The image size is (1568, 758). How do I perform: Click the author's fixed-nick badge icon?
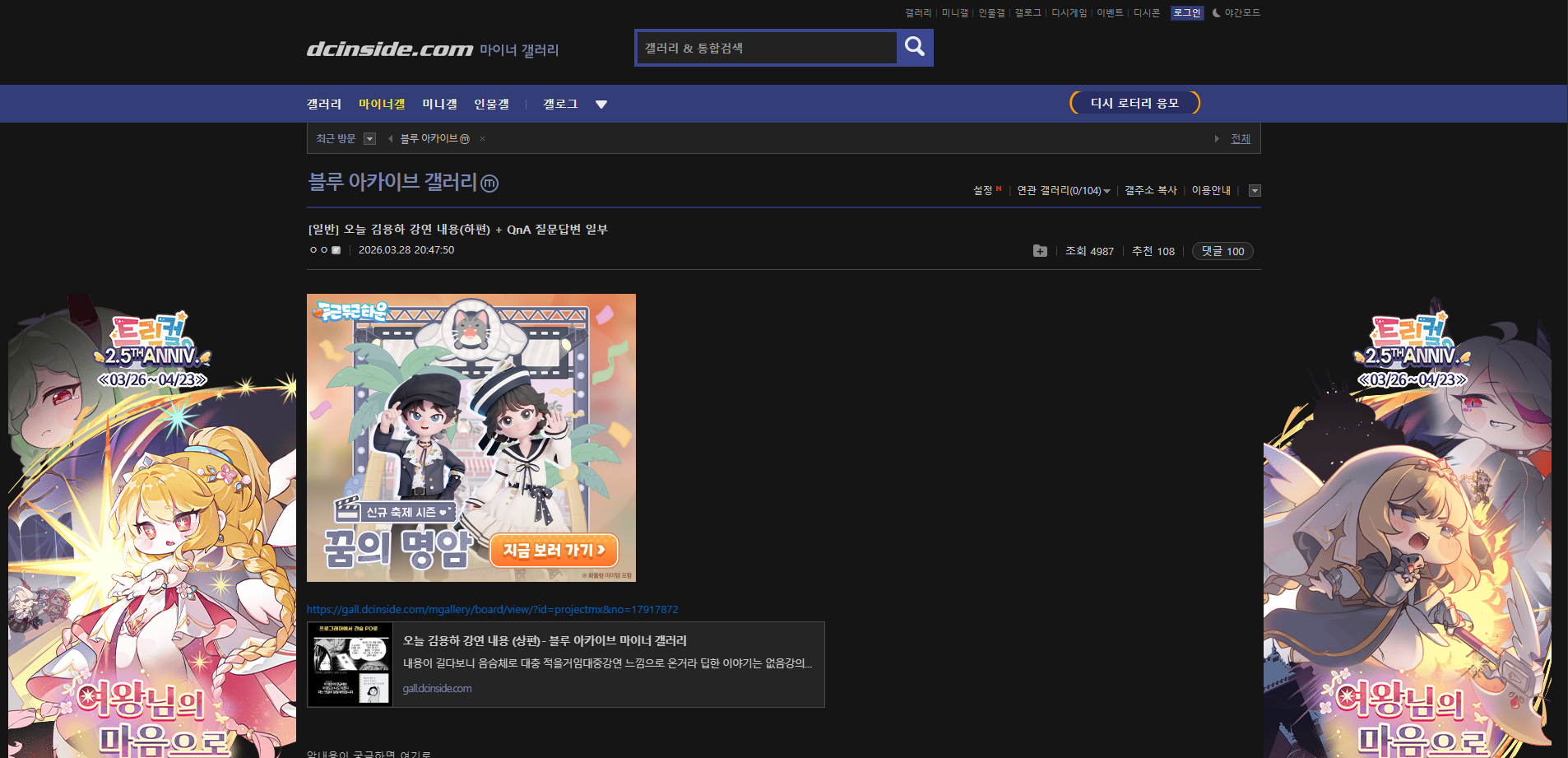pos(336,250)
